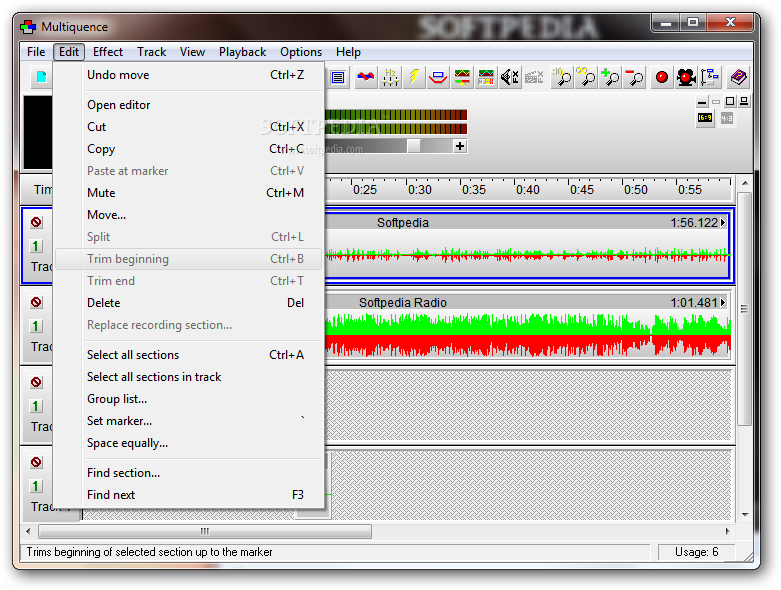Expand arrow next to 1:56.122 on Softpedia section
The image size is (781, 590).
pyautogui.click(x=723, y=223)
